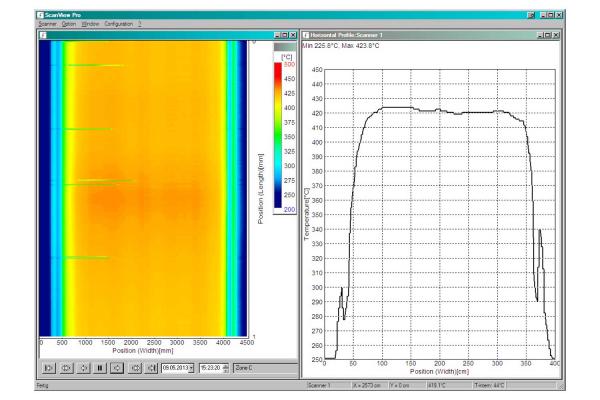Open the Window menu
Screen dimensions: 600x400
[x=90, y=23]
